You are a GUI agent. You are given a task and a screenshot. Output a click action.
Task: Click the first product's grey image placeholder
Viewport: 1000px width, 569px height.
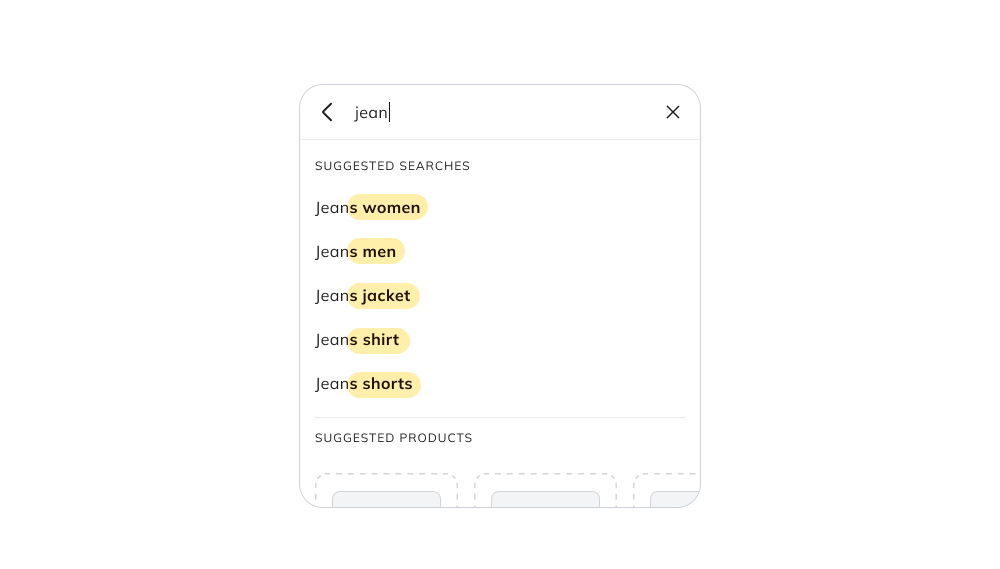(x=386, y=499)
